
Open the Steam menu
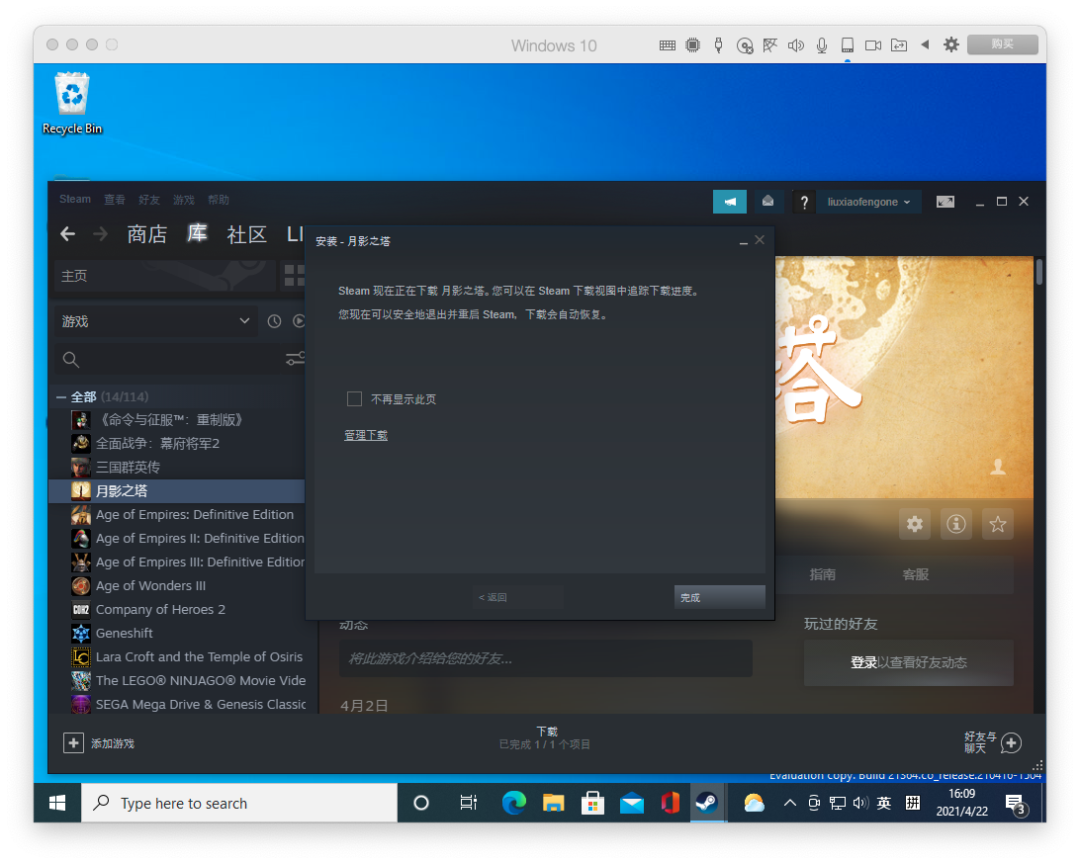pyautogui.click(x=74, y=199)
